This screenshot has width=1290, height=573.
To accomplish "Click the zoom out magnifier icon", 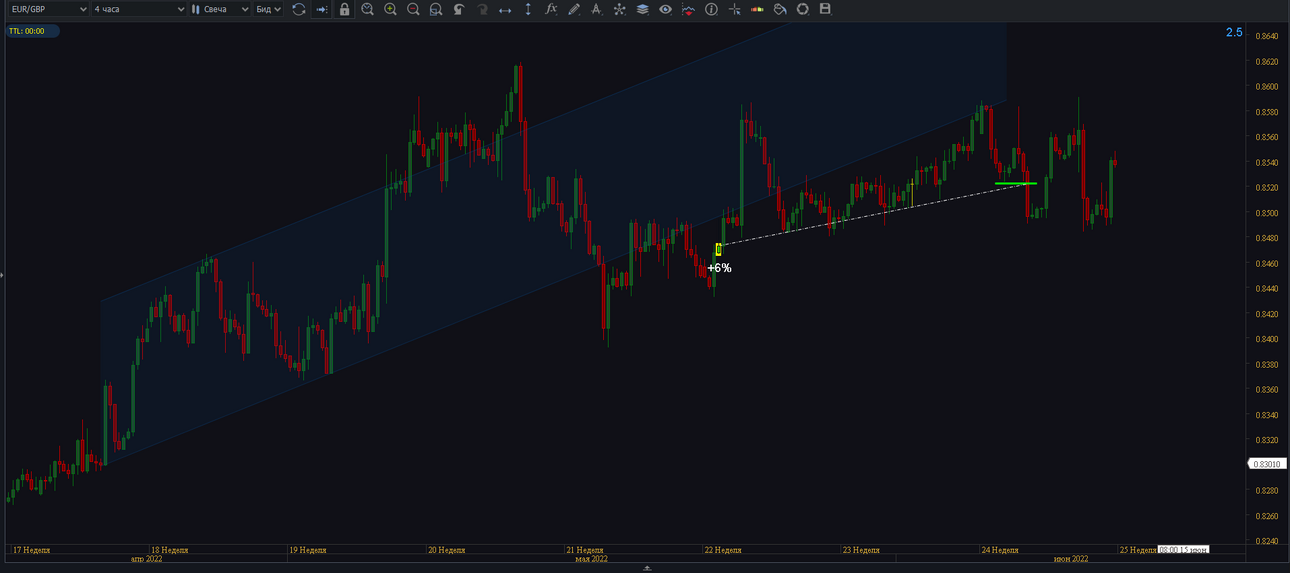I will pyautogui.click(x=413, y=9).
